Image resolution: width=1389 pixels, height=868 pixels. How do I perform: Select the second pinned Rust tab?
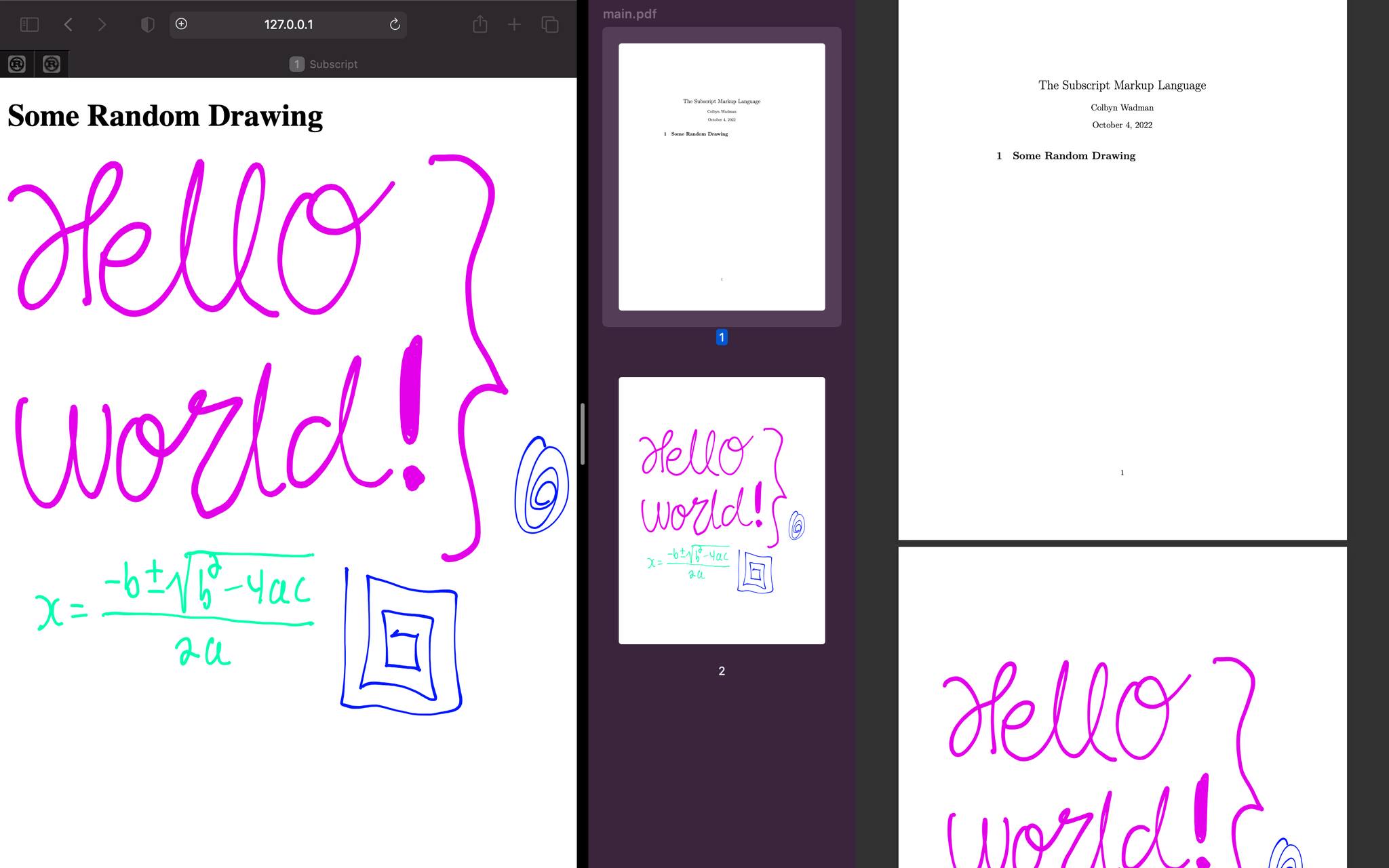52,64
